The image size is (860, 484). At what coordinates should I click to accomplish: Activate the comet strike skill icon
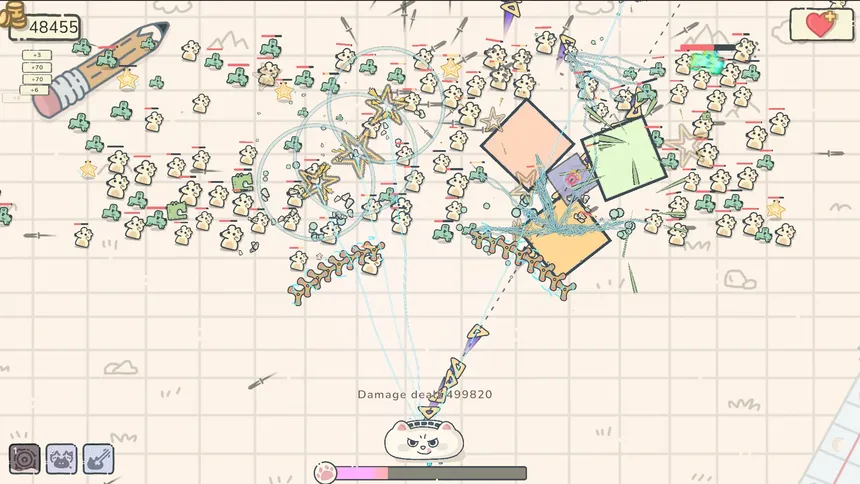(98, 459)
